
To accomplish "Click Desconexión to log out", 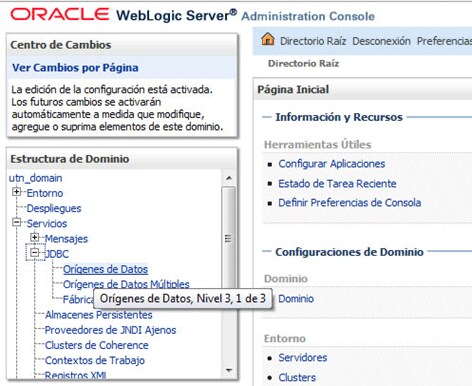I will coord(381,41).
